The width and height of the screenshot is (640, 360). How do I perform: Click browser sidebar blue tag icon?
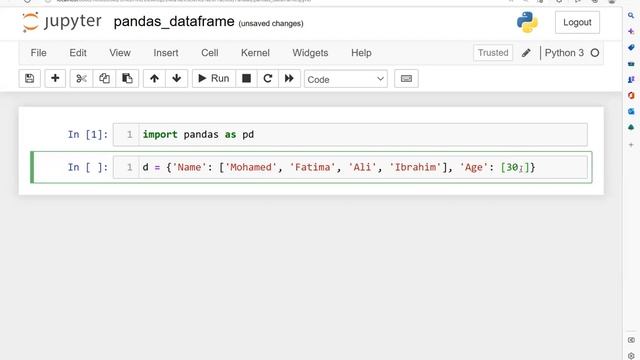(631, 47)
